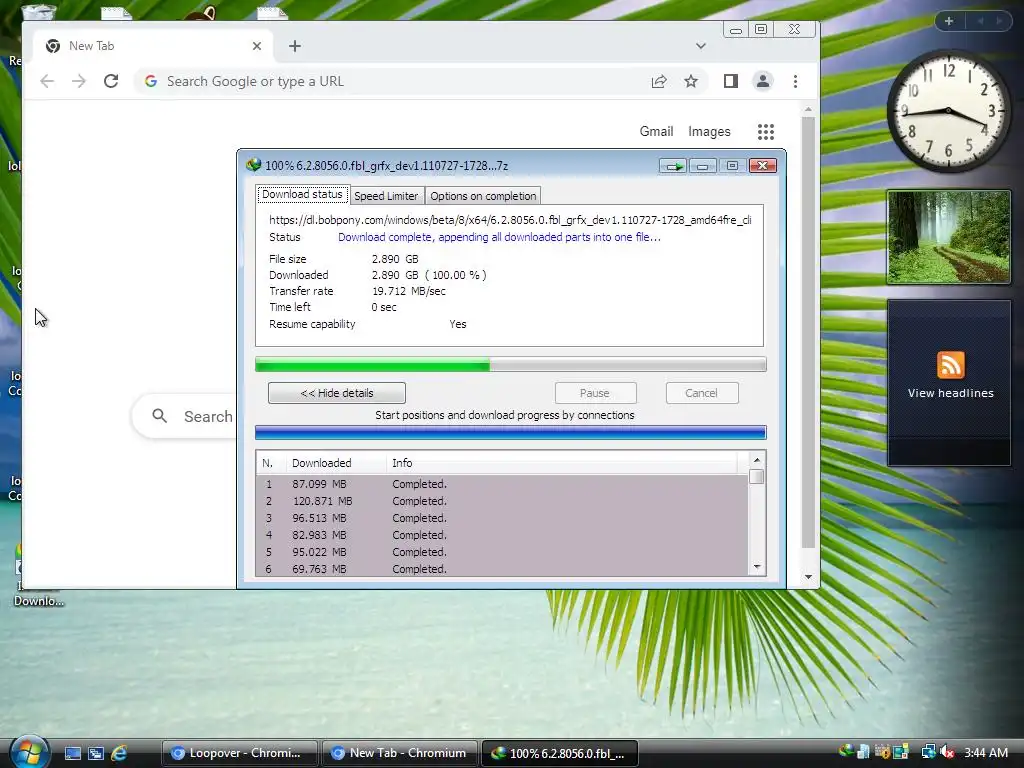
Task: Switch to Loopover Chromium taskbar window
Action: click(x=239, y=753)
